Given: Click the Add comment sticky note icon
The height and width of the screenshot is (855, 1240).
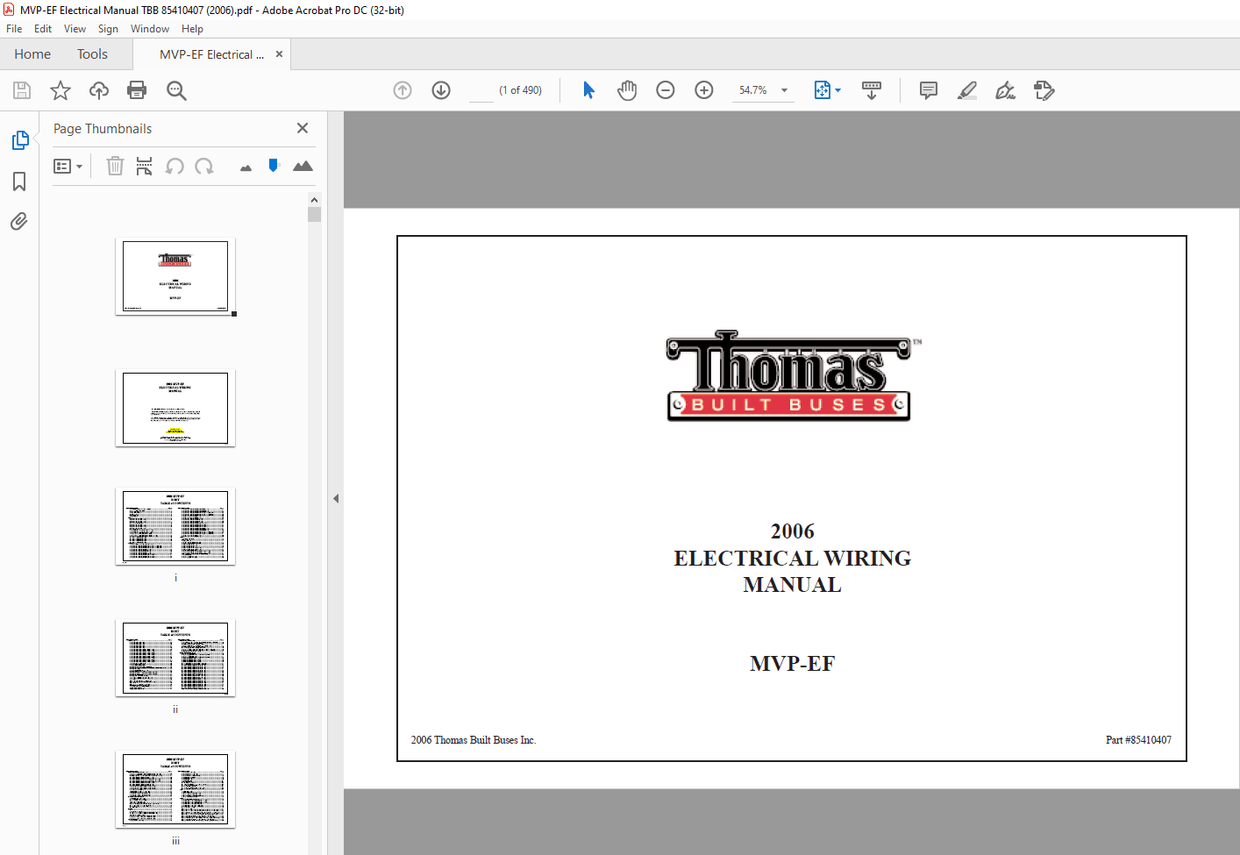Looking at the screenshot, I should [x=928, y=91].
